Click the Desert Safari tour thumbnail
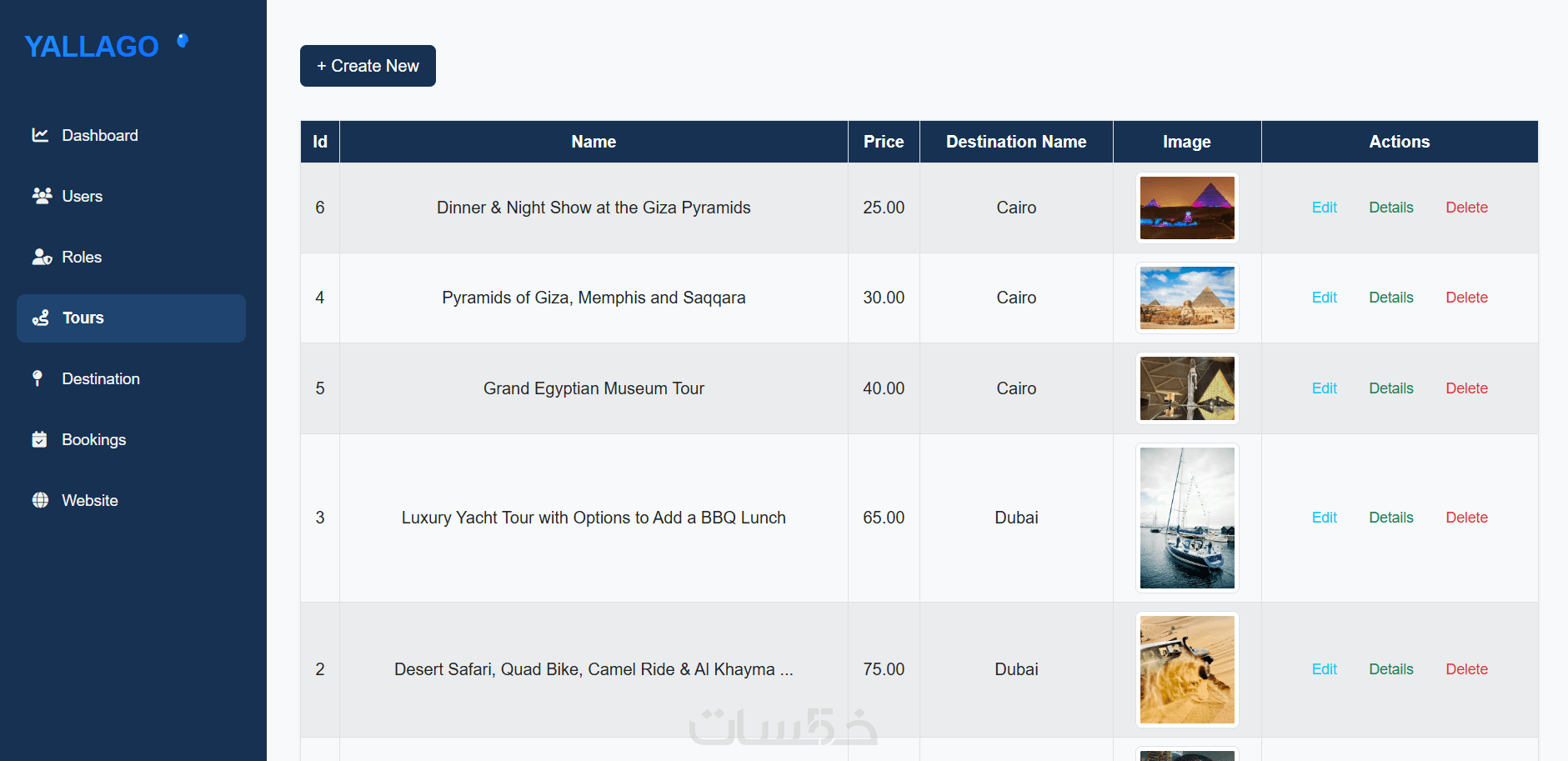 [x=1187, y=669]
